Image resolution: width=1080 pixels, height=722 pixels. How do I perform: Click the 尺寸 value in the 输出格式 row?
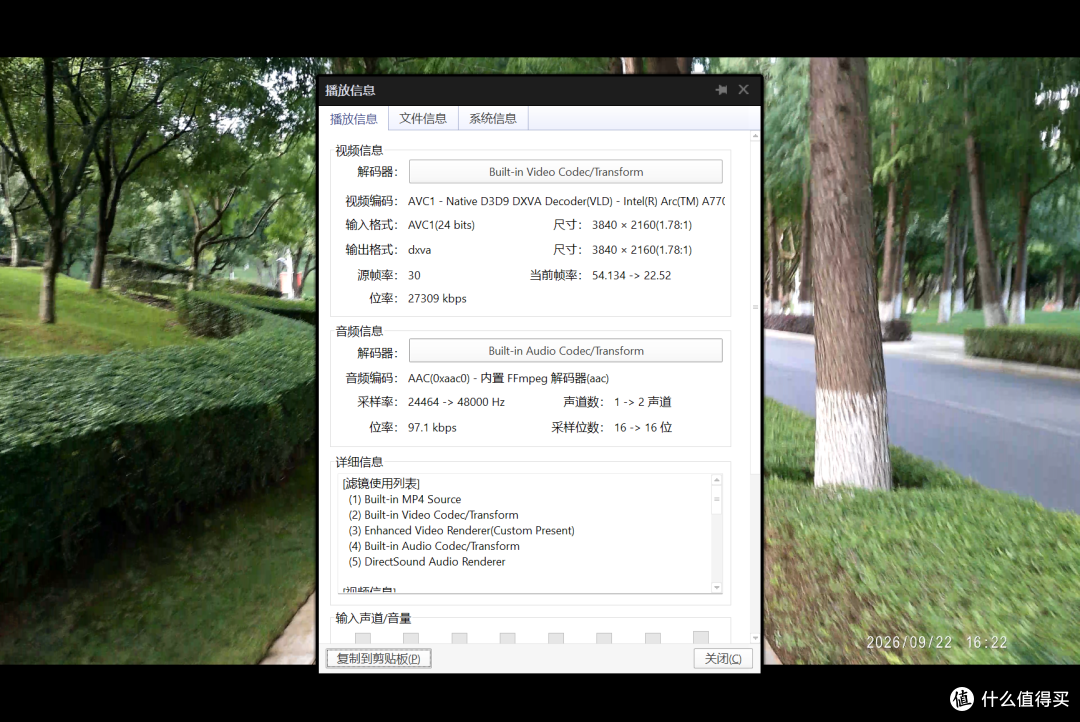click(x=642, y=250)
